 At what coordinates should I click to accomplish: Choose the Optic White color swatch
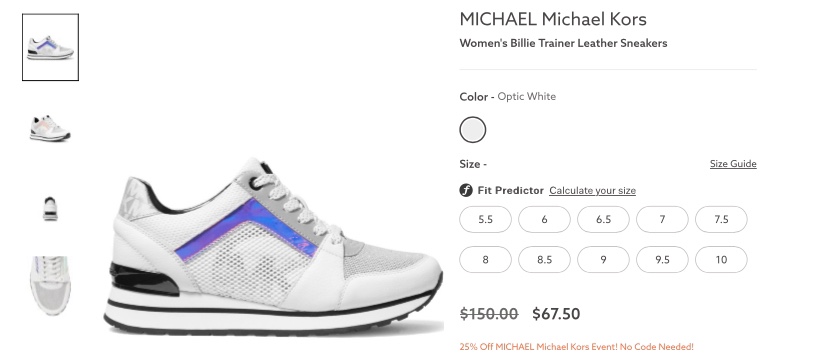[473, 130]
